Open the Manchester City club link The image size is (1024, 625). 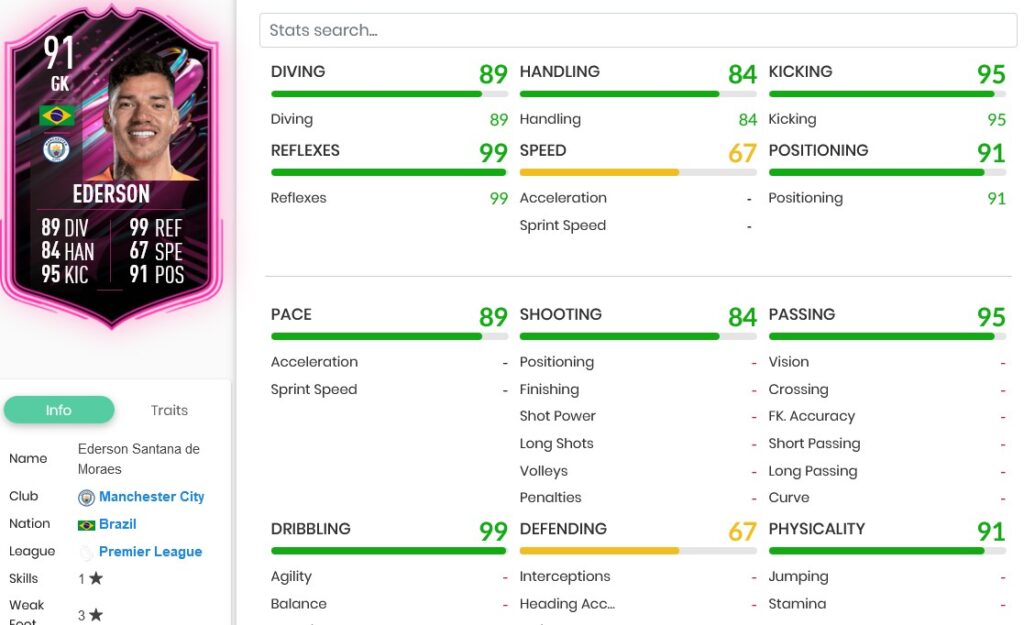click(151, 496)
